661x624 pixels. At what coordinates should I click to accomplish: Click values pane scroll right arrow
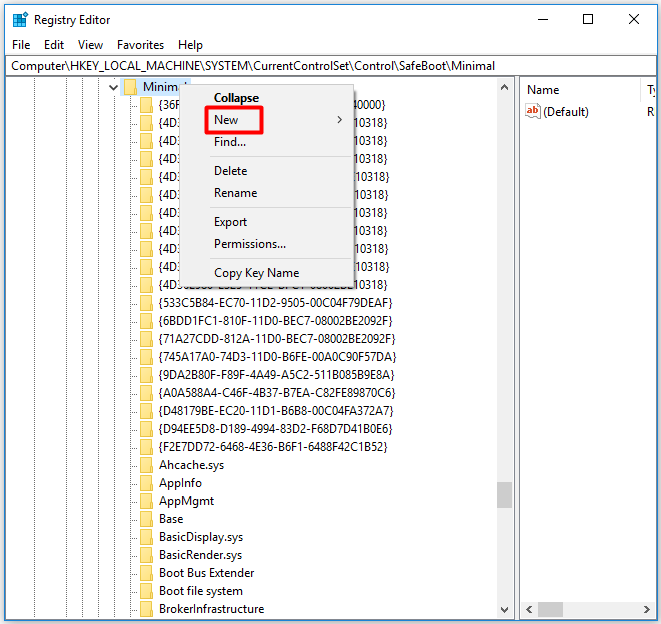(647, 610)
